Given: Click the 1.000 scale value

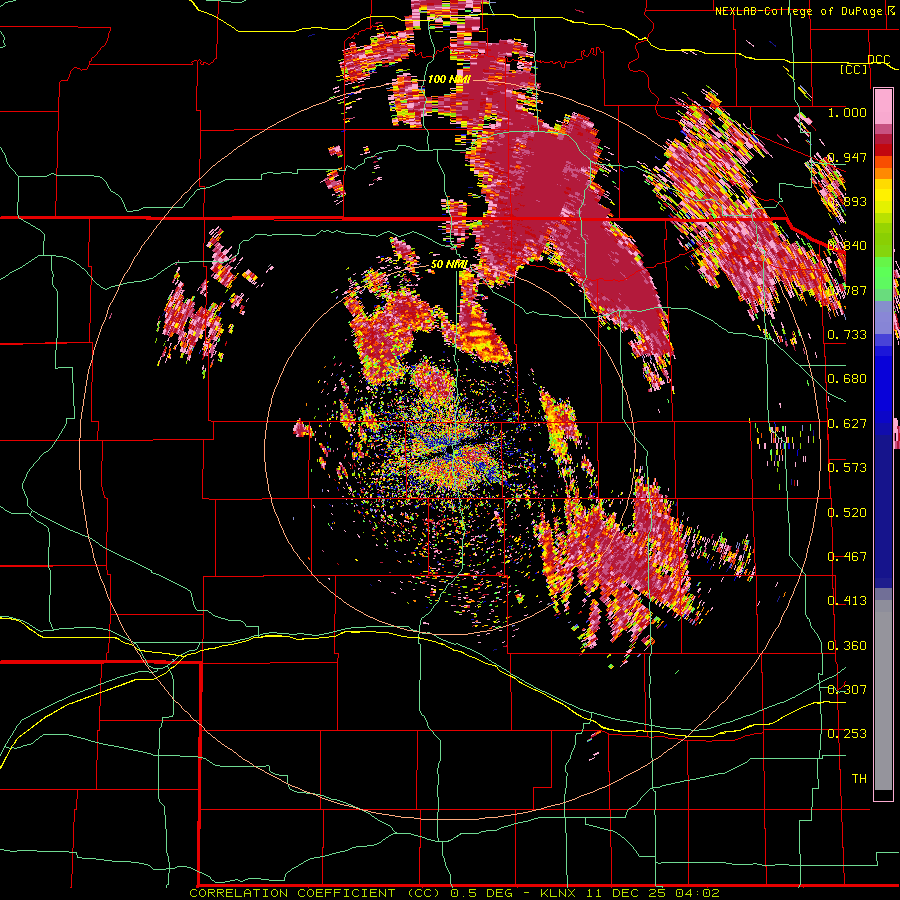Looking at the screenshot, I should tap(847, 112).
